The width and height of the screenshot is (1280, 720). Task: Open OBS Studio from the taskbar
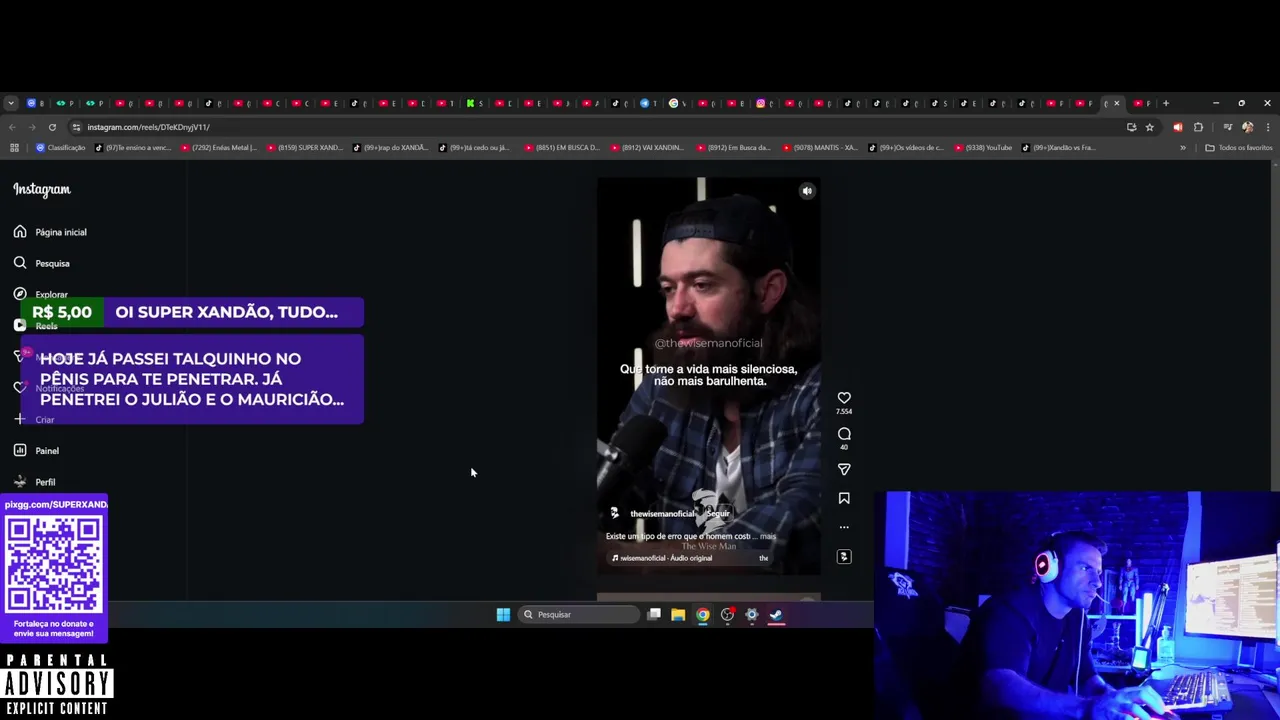point(728,615)
